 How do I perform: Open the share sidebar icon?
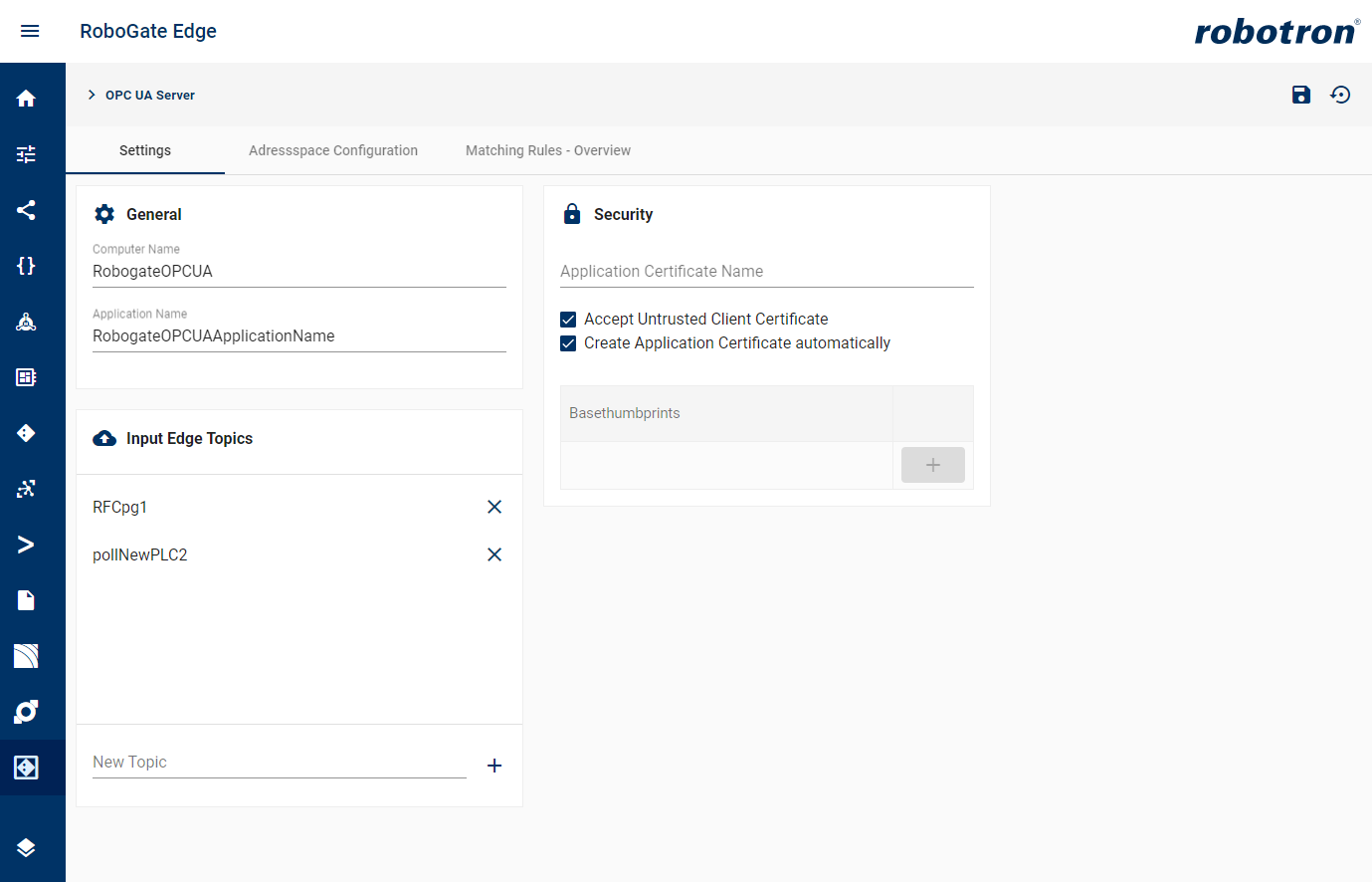(x=26, y=210)
